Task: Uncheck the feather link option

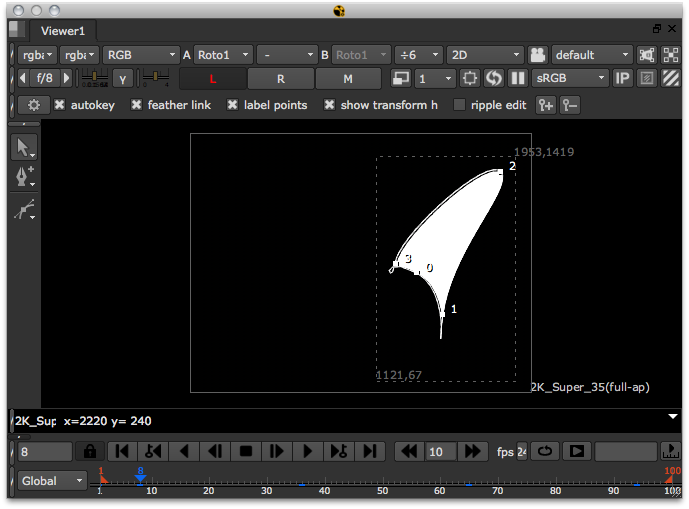Action: point(136,105)
